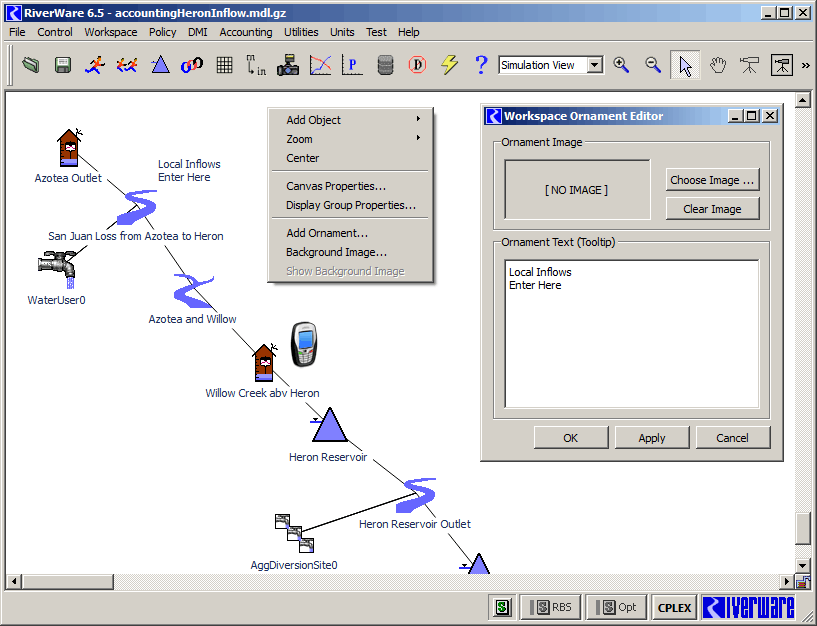Click the save model floppy icon
Viewport: 817px width, 626px height.
pyautogui.click(x=63, y=65)
